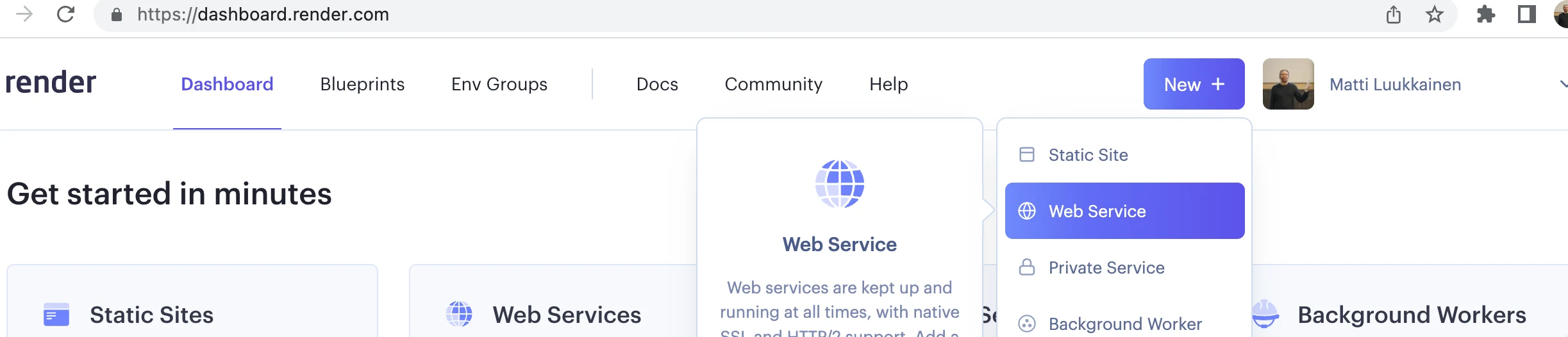Screen dimensions: 1568x337
Task: Select Static Site from the New menu
Action: [1125, 154]
